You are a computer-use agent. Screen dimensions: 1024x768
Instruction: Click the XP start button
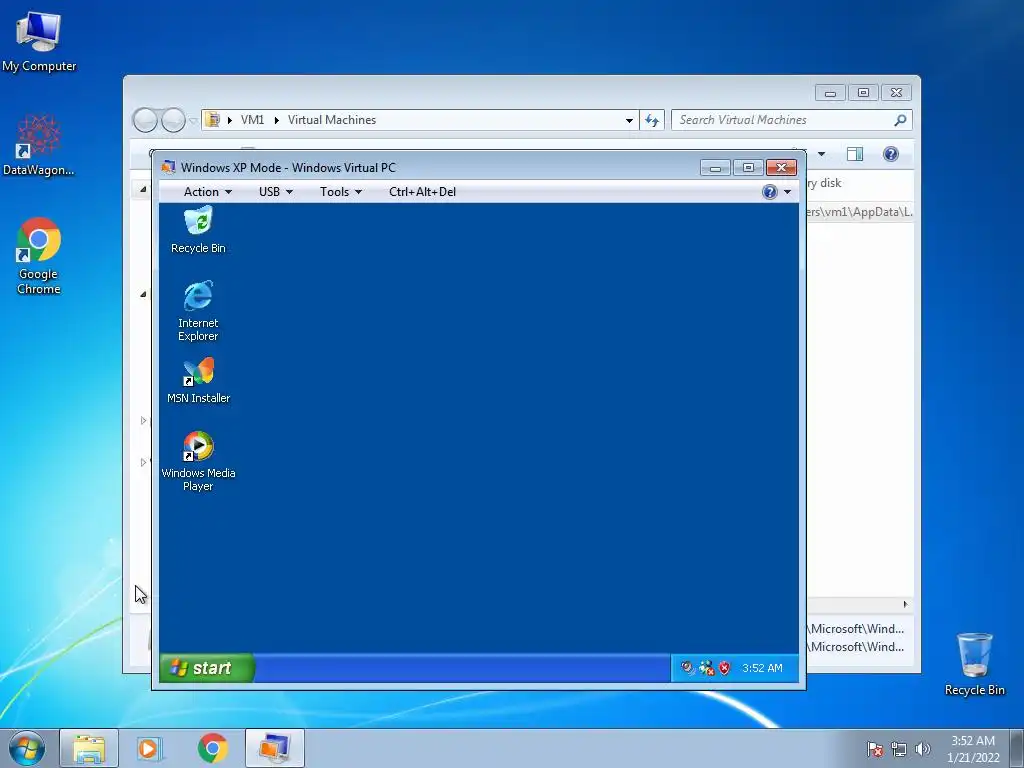206,667
